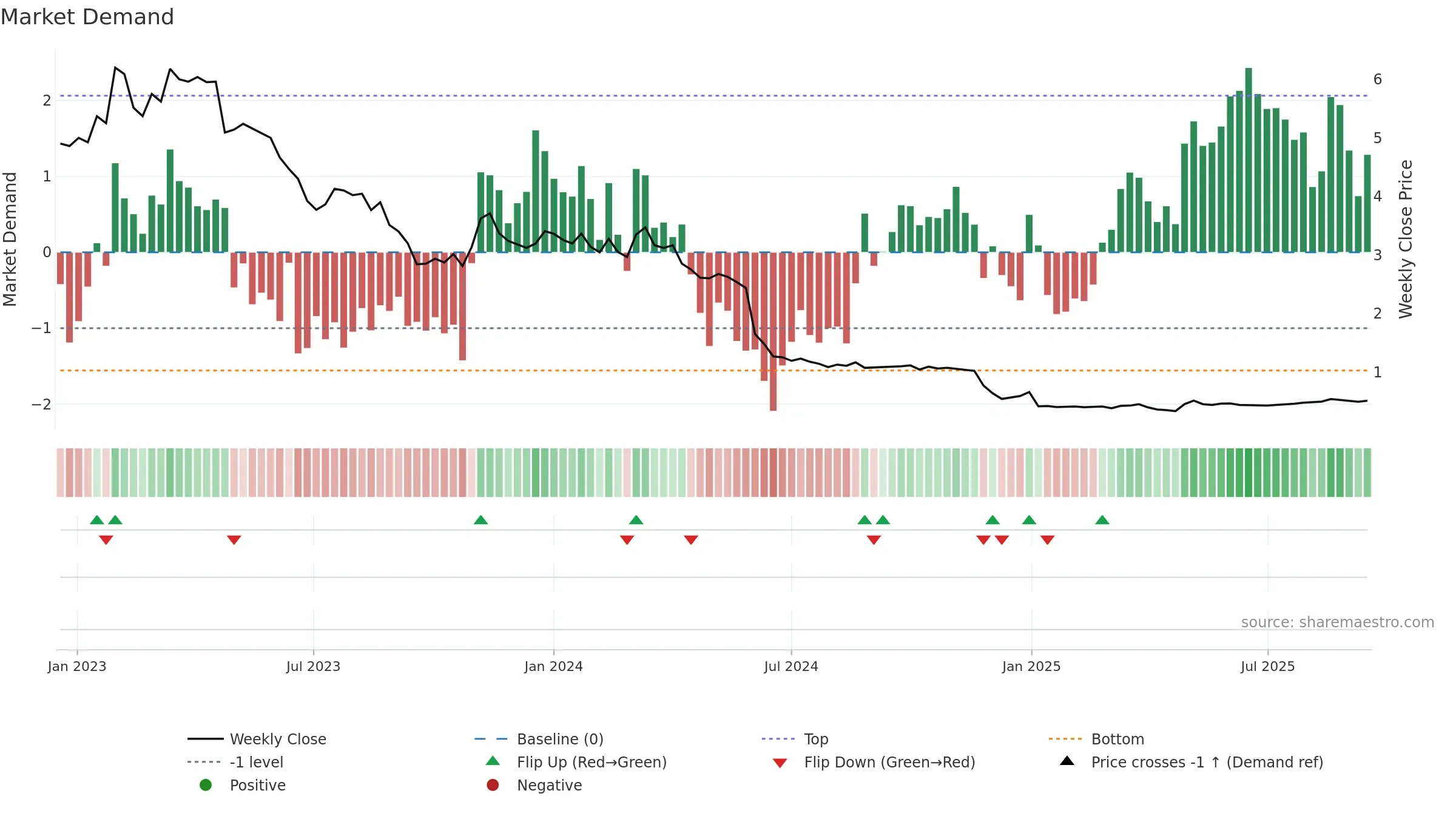Click the lowest red demand bar near Jul 2024
Image resolution: width=1456 pixels, height=819 pixels.
click(x=773, y=332)
